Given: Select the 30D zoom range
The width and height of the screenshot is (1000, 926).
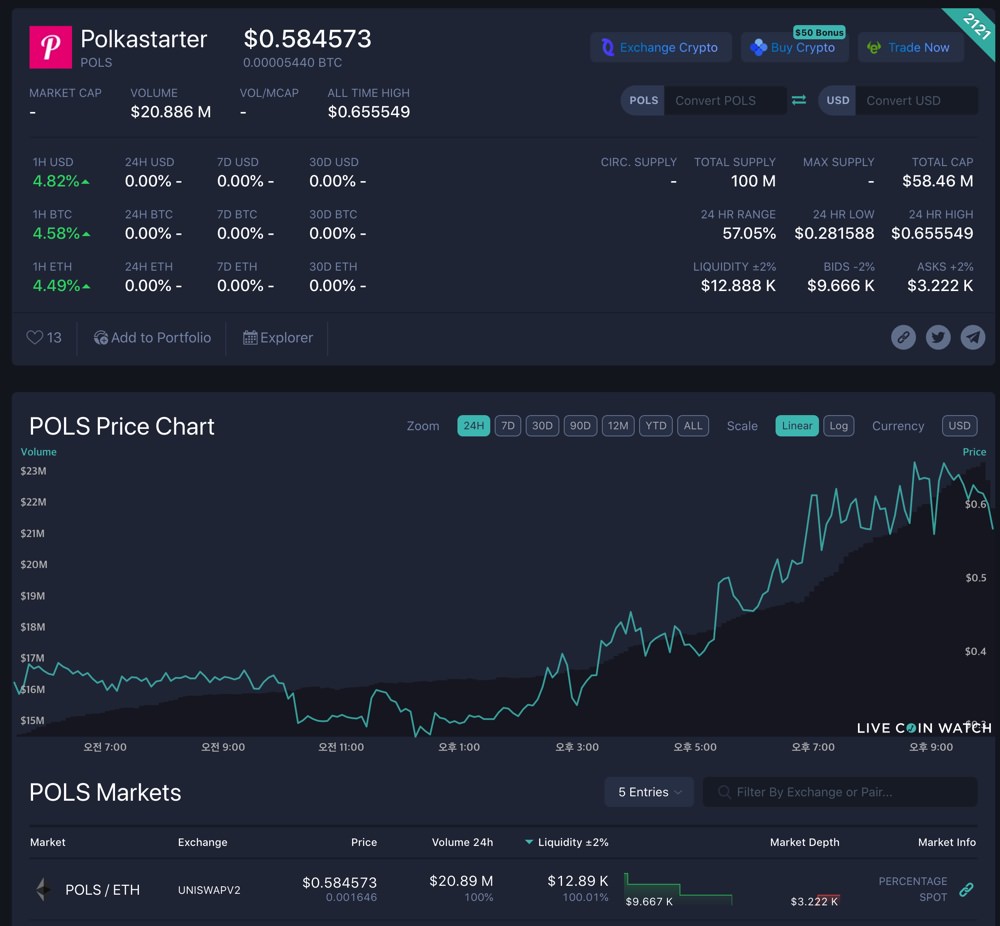Looking at the screenshot, I should [x=542, y=425].
